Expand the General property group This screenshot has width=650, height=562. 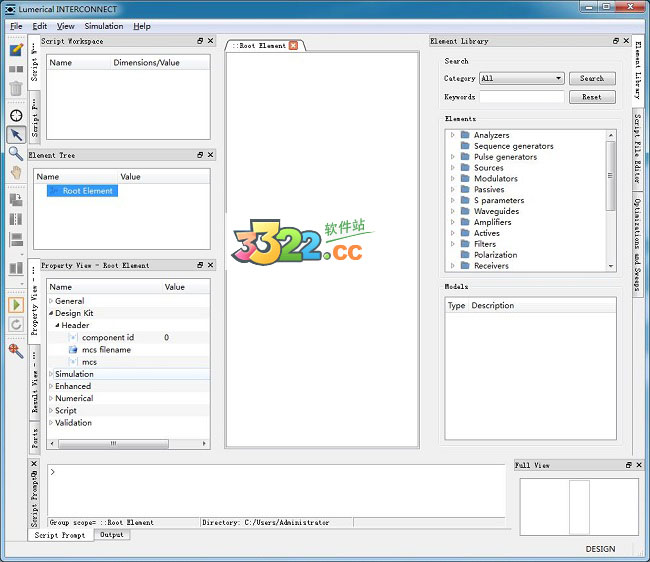pos(51,301)
